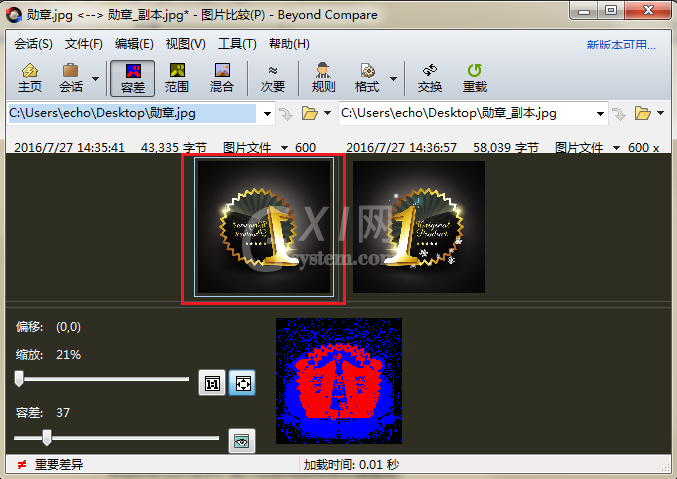Click the 容差 tolerance slider handle

coord(47,437)
